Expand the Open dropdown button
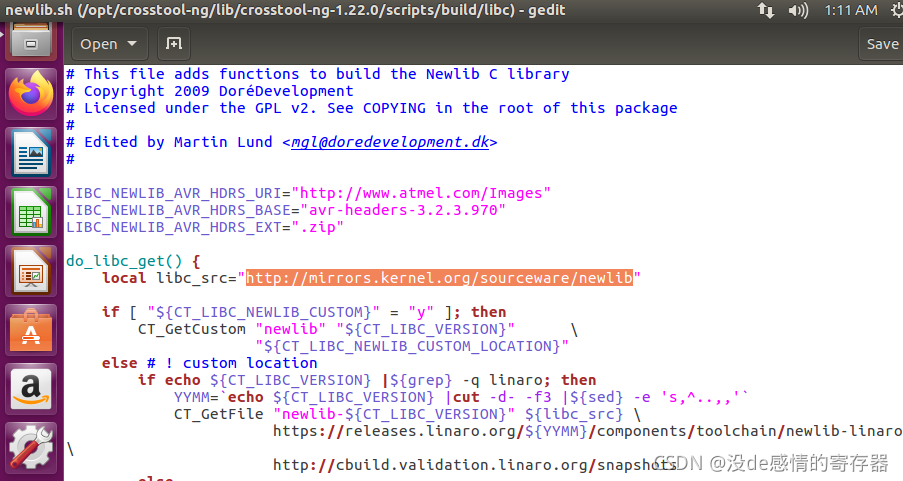 (x=109, y=44)
